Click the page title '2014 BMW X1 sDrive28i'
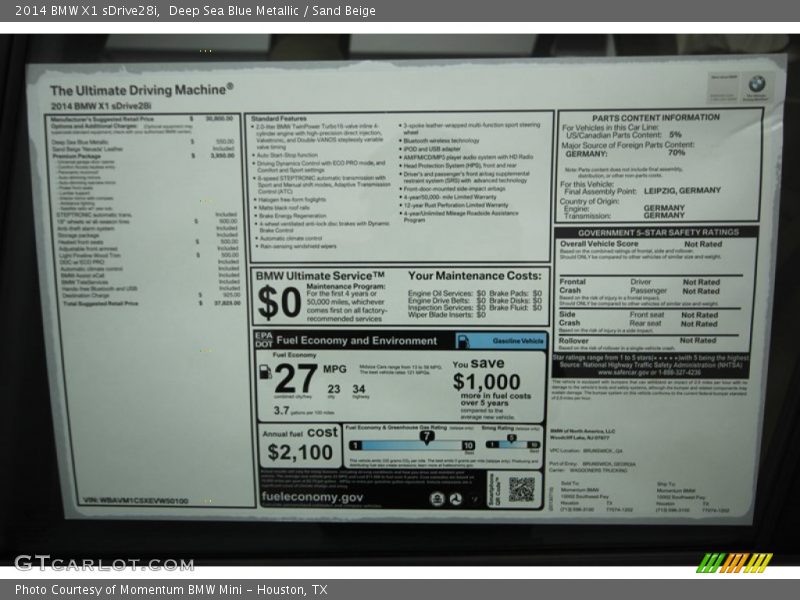This screenshot has height=600, width=800. [83, 10]
